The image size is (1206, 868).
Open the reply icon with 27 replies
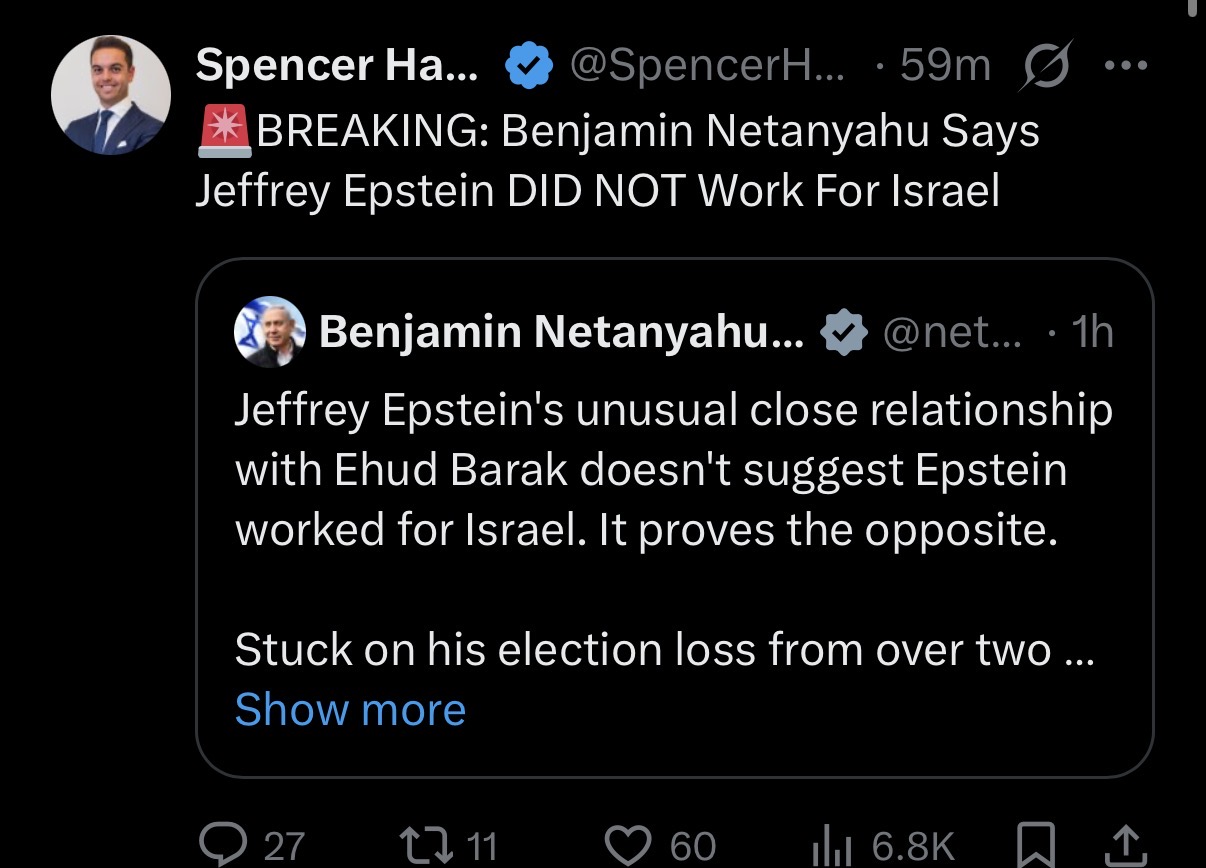point(218,845)
